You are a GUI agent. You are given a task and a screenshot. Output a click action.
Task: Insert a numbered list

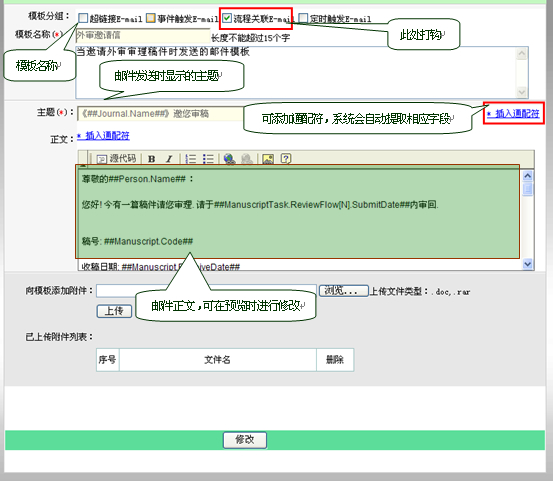point(191,159)
